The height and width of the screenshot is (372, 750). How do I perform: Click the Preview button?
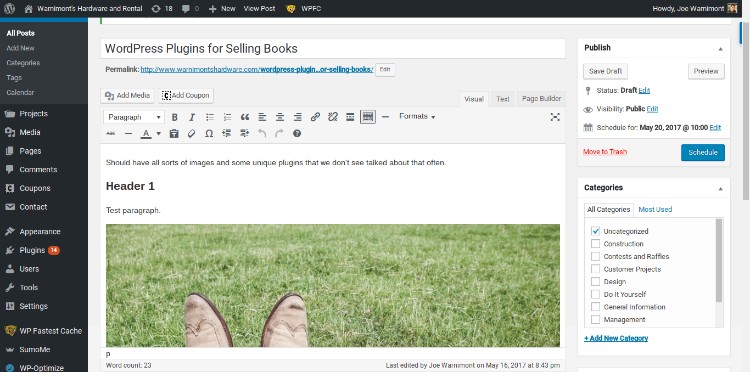coord(706,71)
